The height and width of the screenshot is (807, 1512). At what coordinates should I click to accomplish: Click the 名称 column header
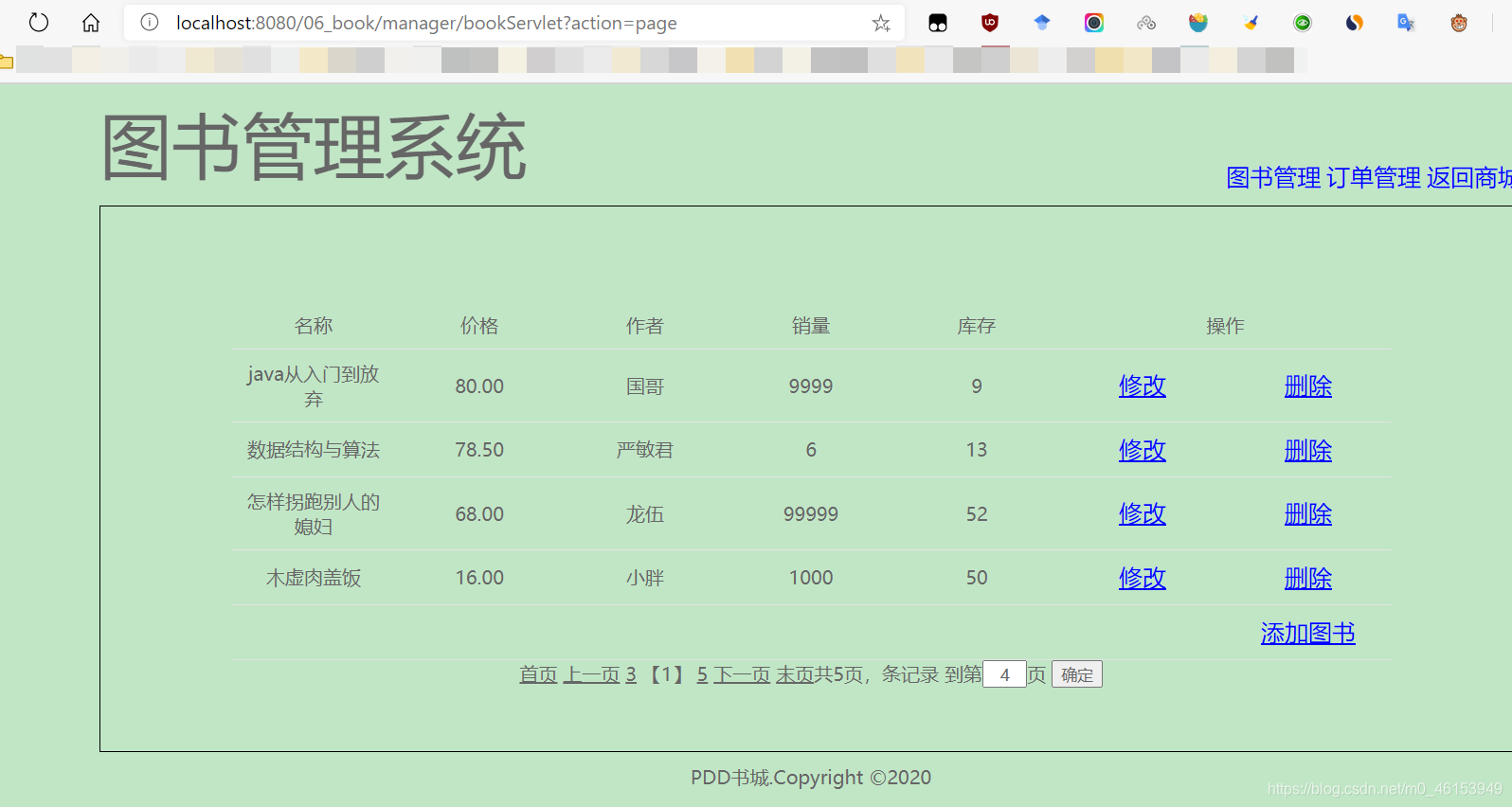click(314, 326)
